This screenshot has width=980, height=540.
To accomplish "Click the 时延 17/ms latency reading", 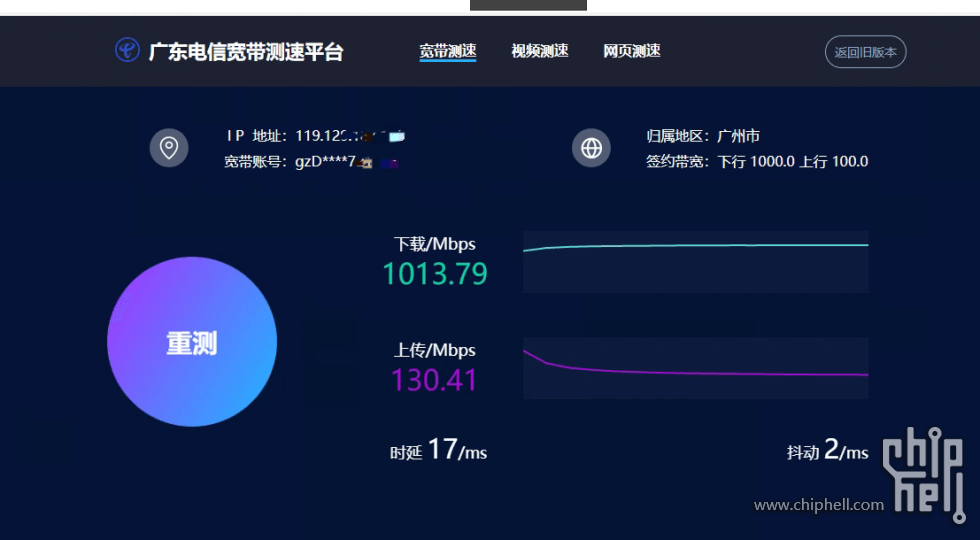I will pos(439,450).
